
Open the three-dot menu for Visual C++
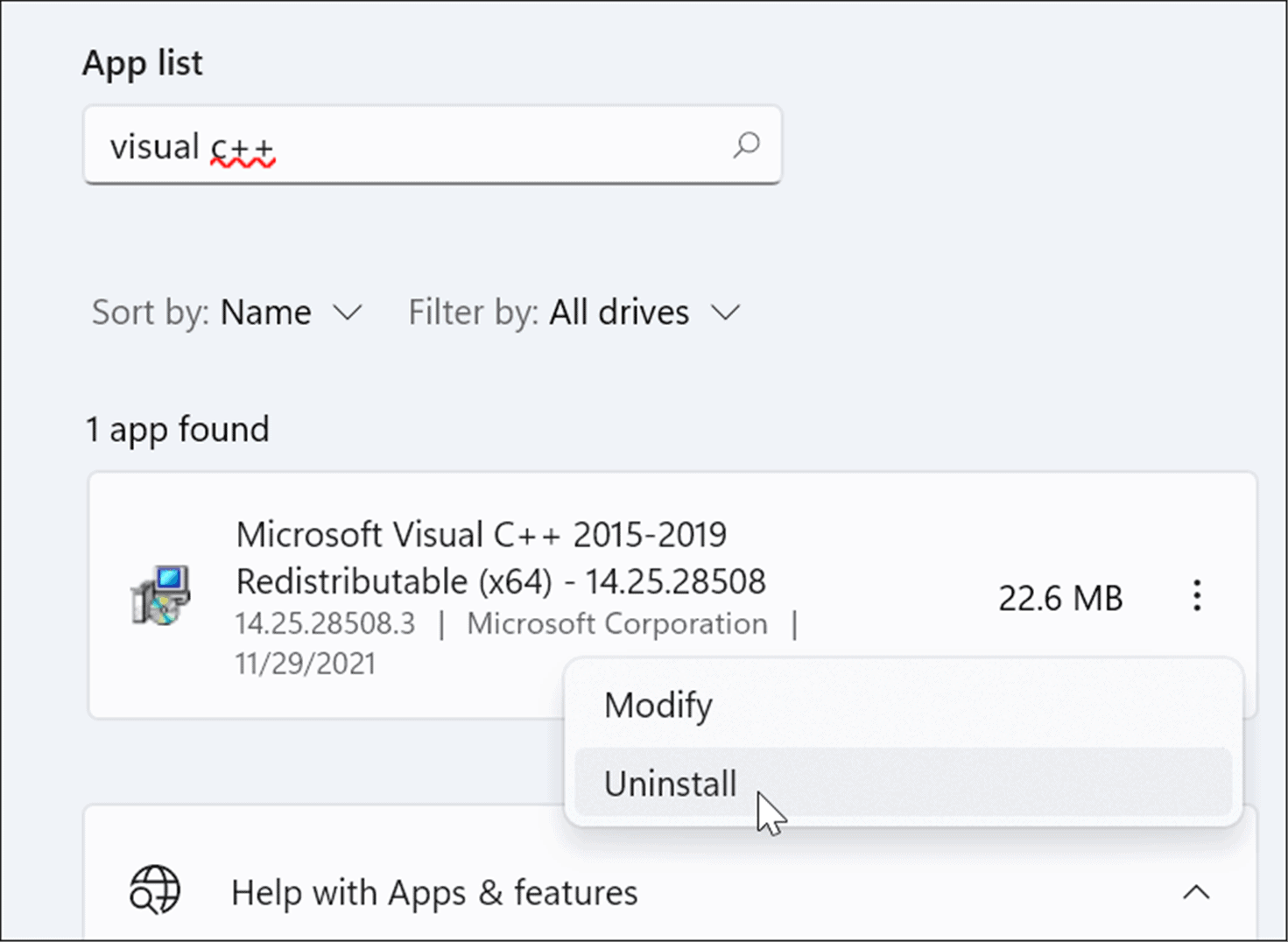click(1196, 597)
